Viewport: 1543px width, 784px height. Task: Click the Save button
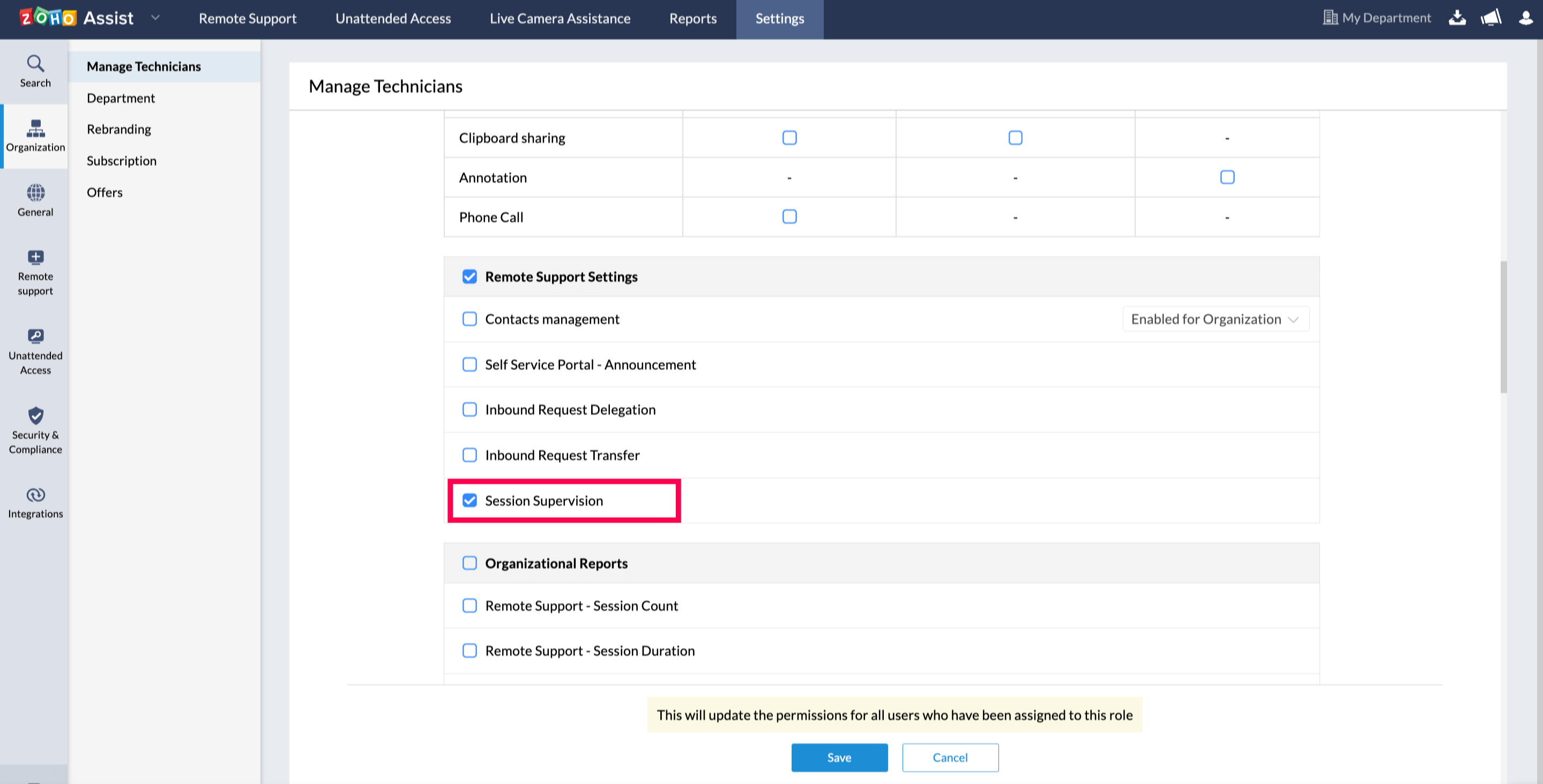[839, 757]
